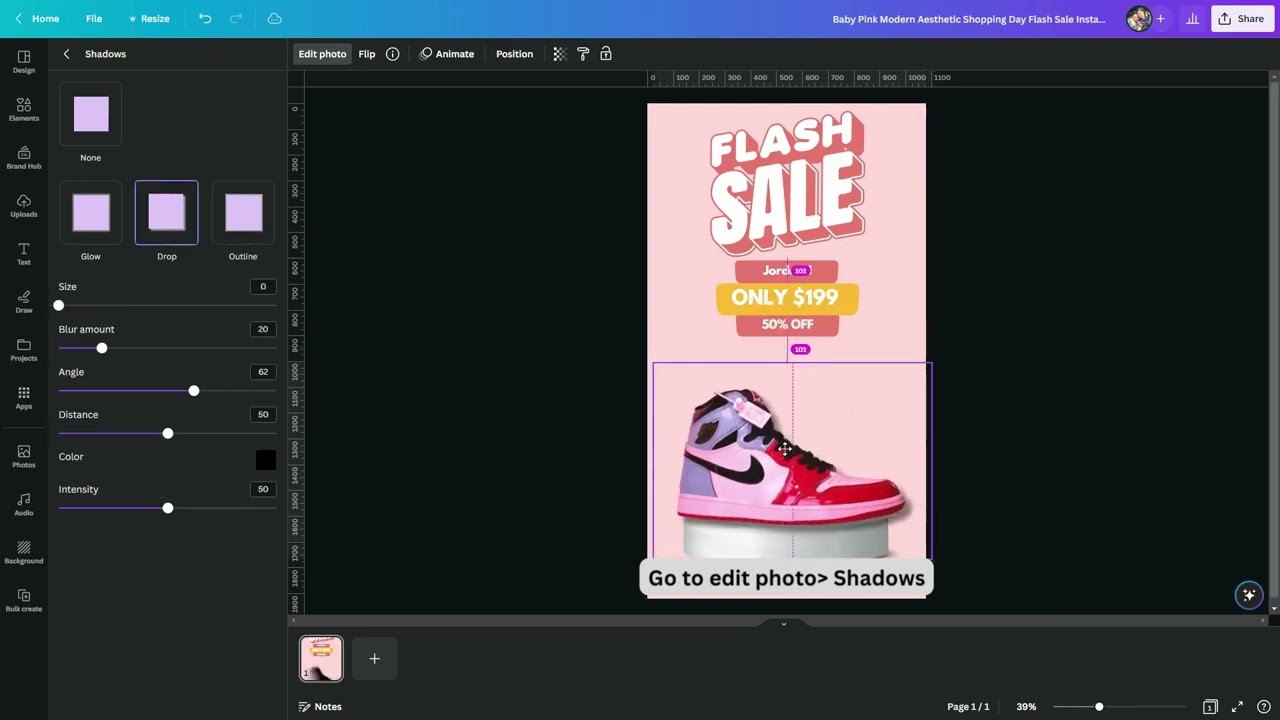1280x720 pixels.
Task: Click the Size value field
Action: point(263,287)
